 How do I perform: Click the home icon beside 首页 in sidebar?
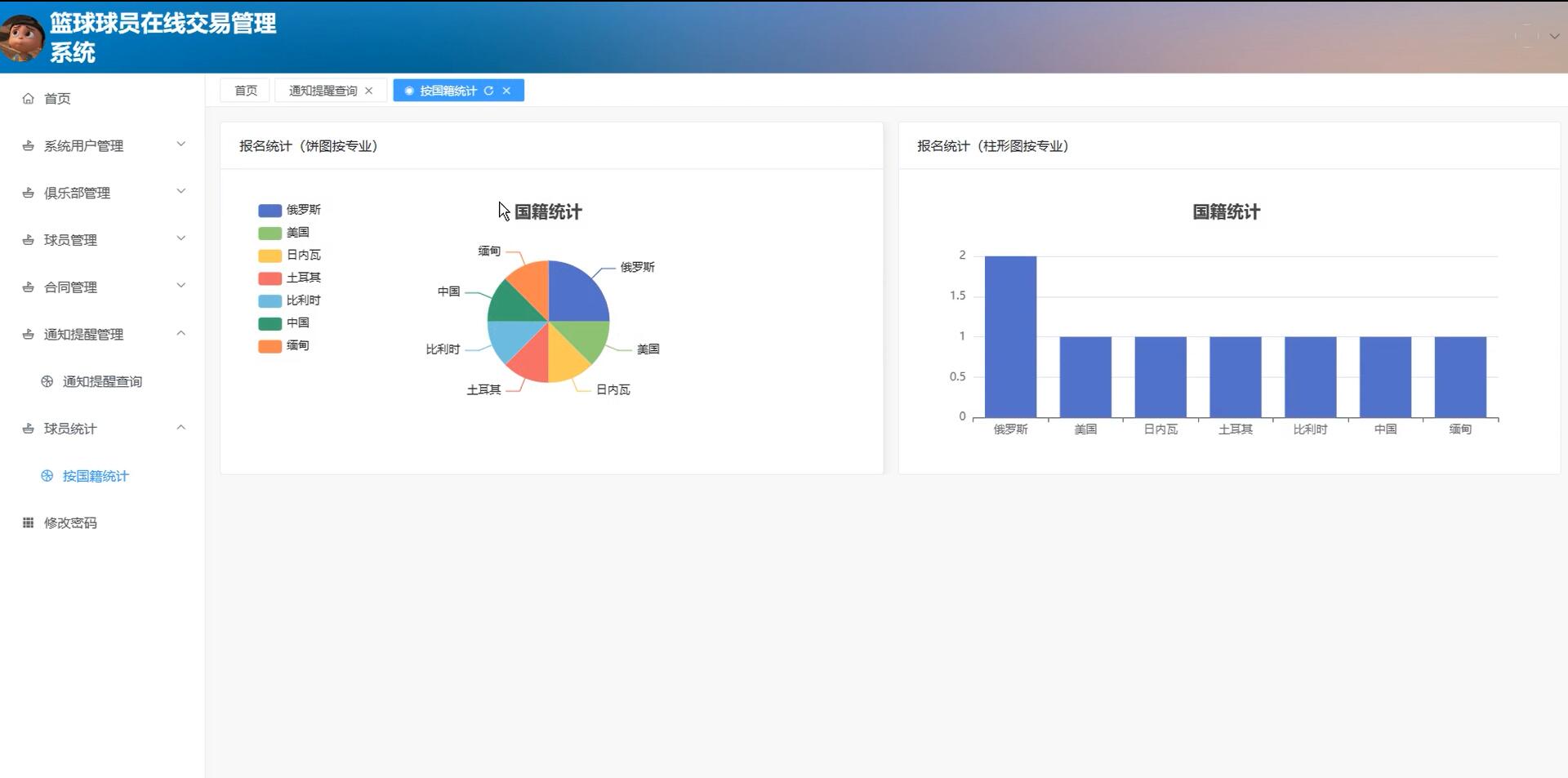click(28, 99)
